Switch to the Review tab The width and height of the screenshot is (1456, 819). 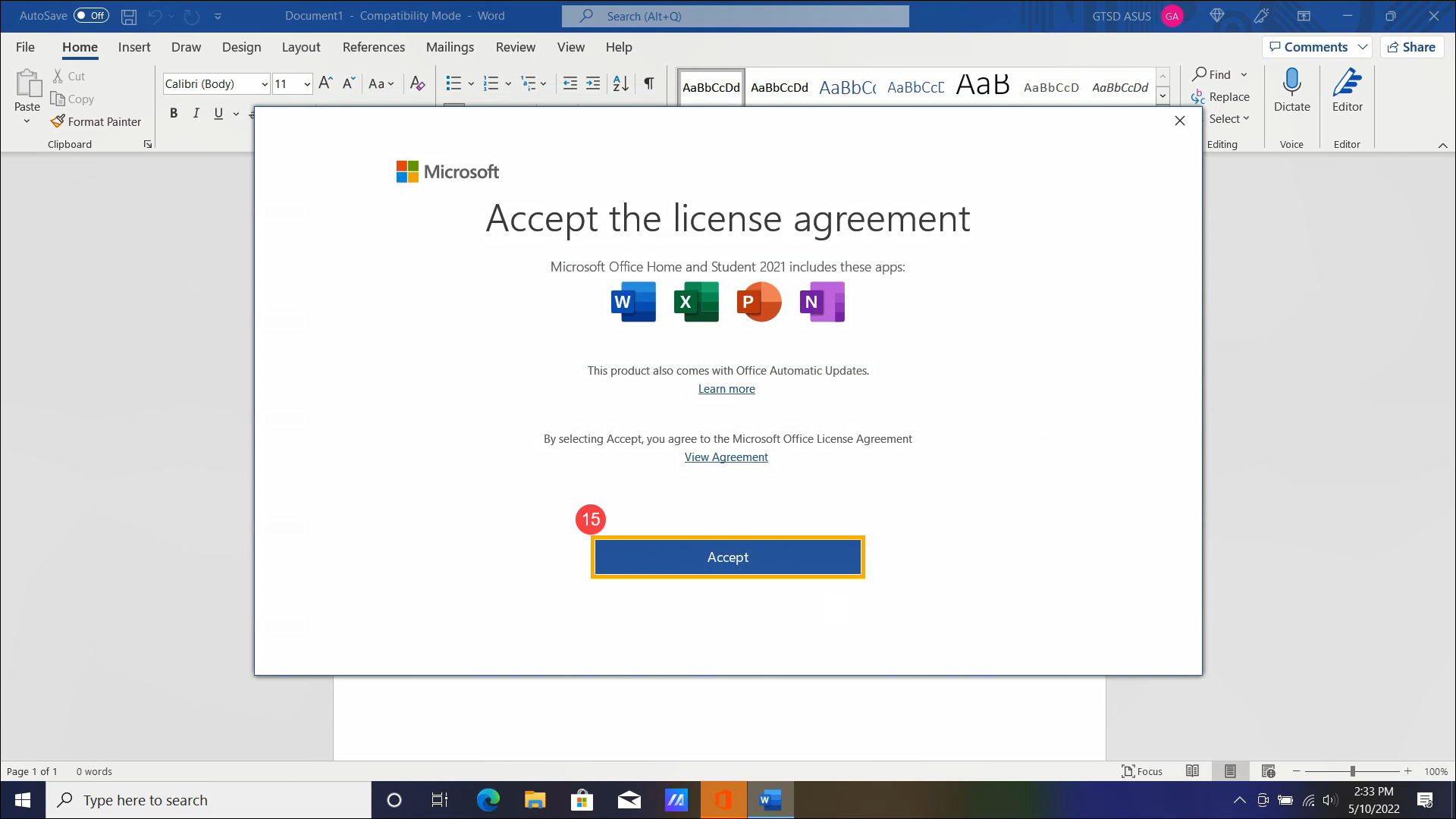(516, 47)
